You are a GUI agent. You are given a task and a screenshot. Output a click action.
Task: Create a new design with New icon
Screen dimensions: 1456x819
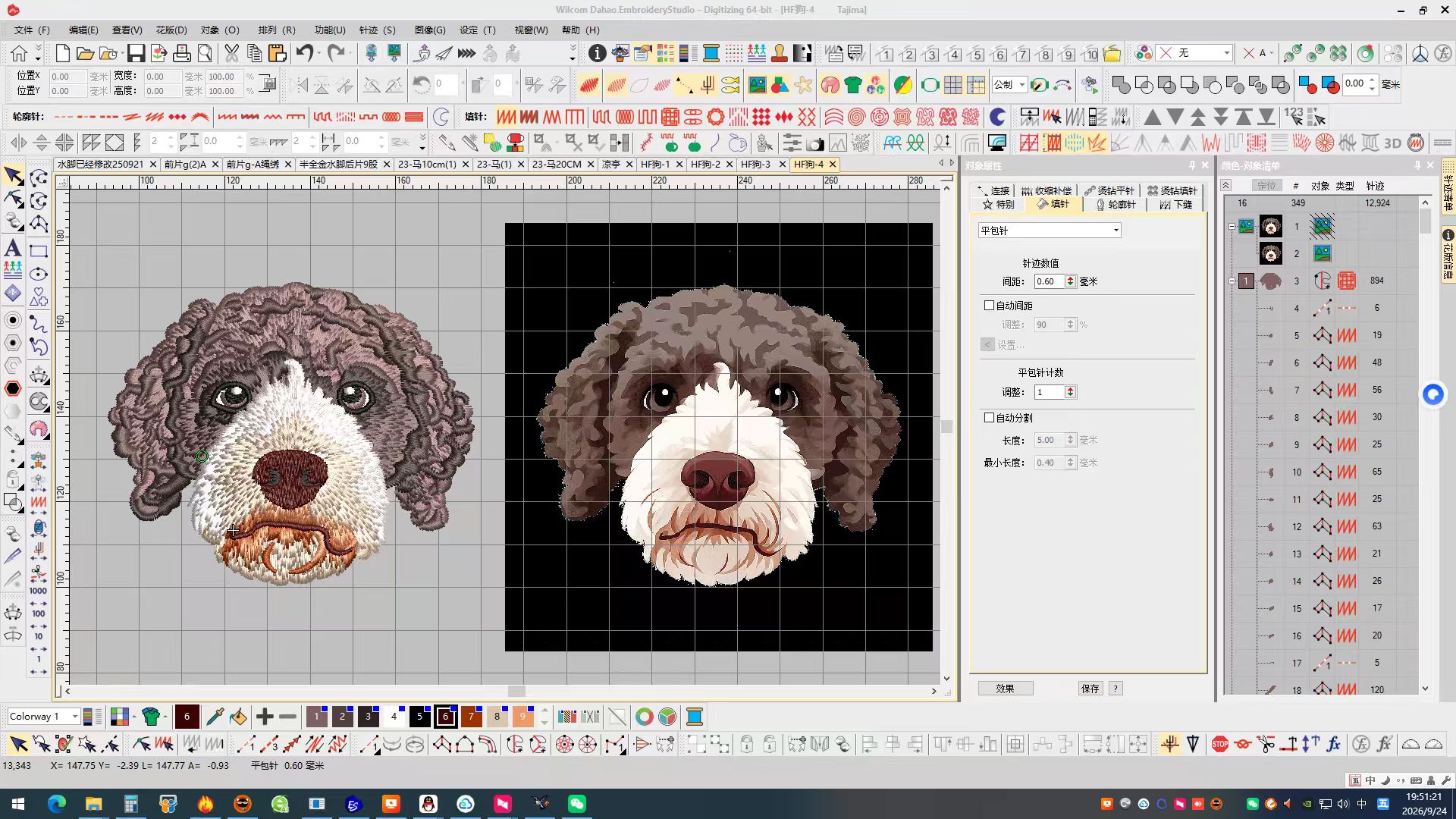point(63,54)
